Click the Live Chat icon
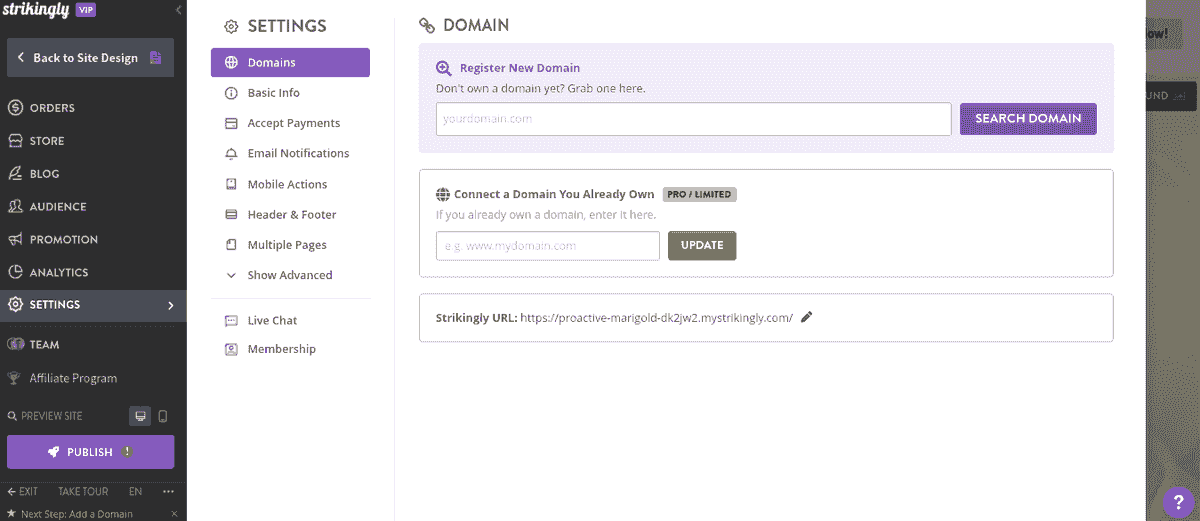Viewport: 1200px width, 521px height. 231,321
